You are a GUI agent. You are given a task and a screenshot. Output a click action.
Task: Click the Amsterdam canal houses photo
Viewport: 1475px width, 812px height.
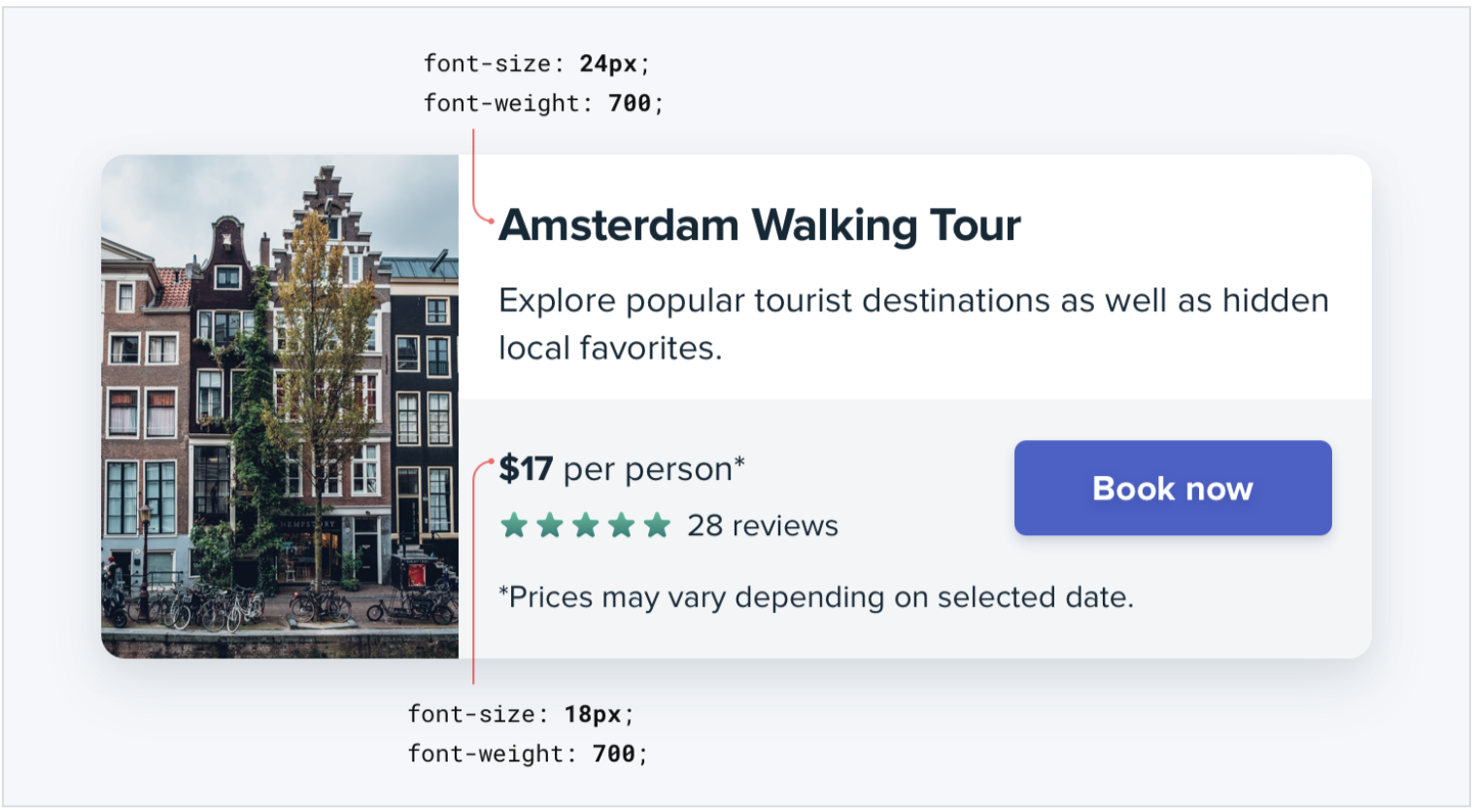coord(280,406)
